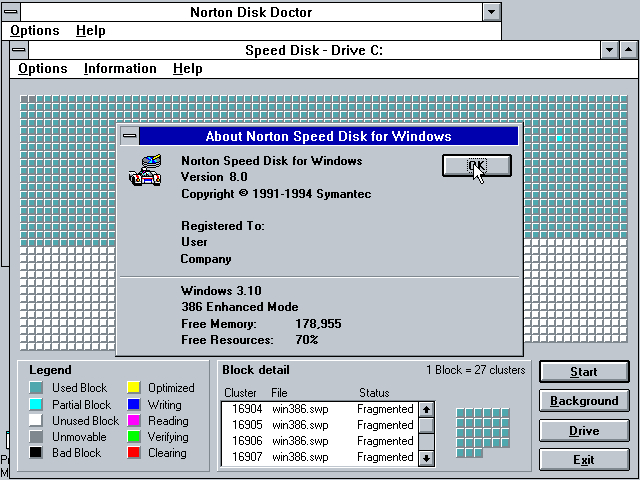Open Norton Disk Doctor Help menu
The height and width of the screenshot is (480, 640).
point(90,31)
